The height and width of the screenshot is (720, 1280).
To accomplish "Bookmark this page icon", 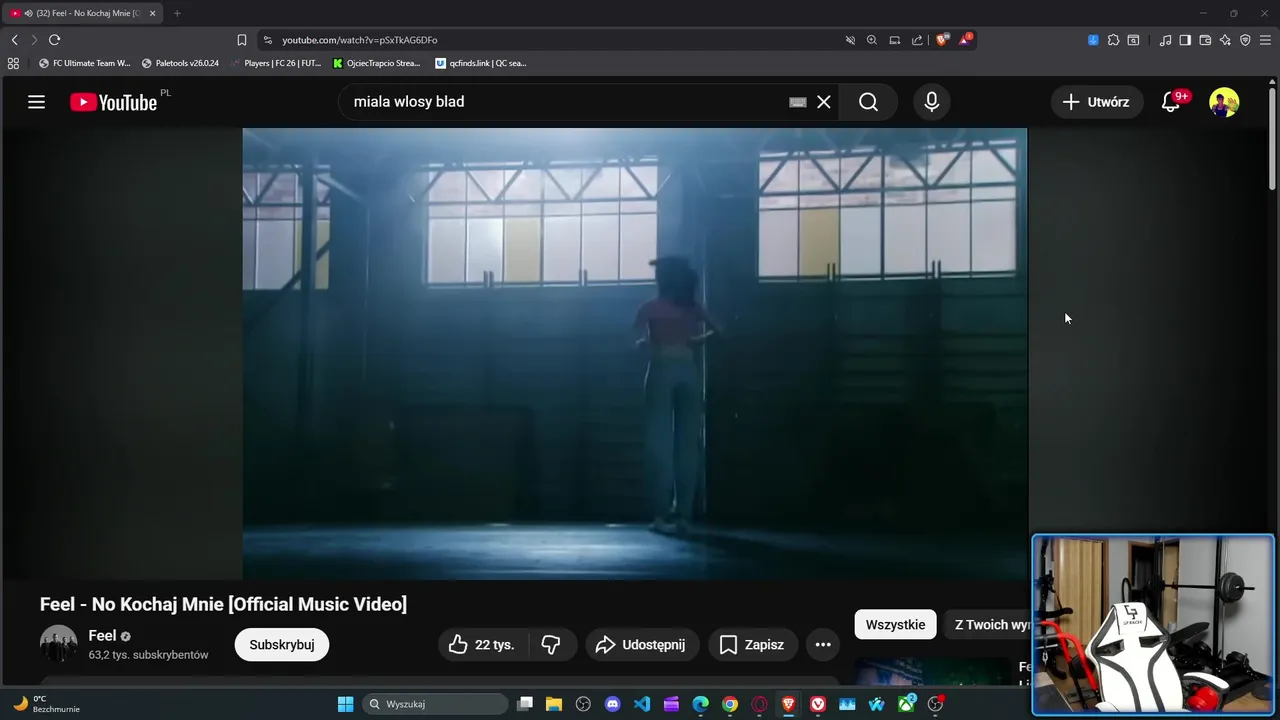I will [x=241, y=40].
